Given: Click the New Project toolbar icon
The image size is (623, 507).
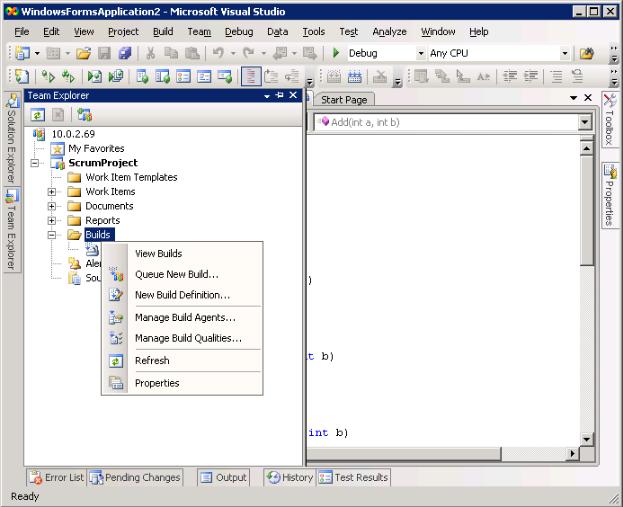Looking at the screenshot, I should click(x=22, y=53).
